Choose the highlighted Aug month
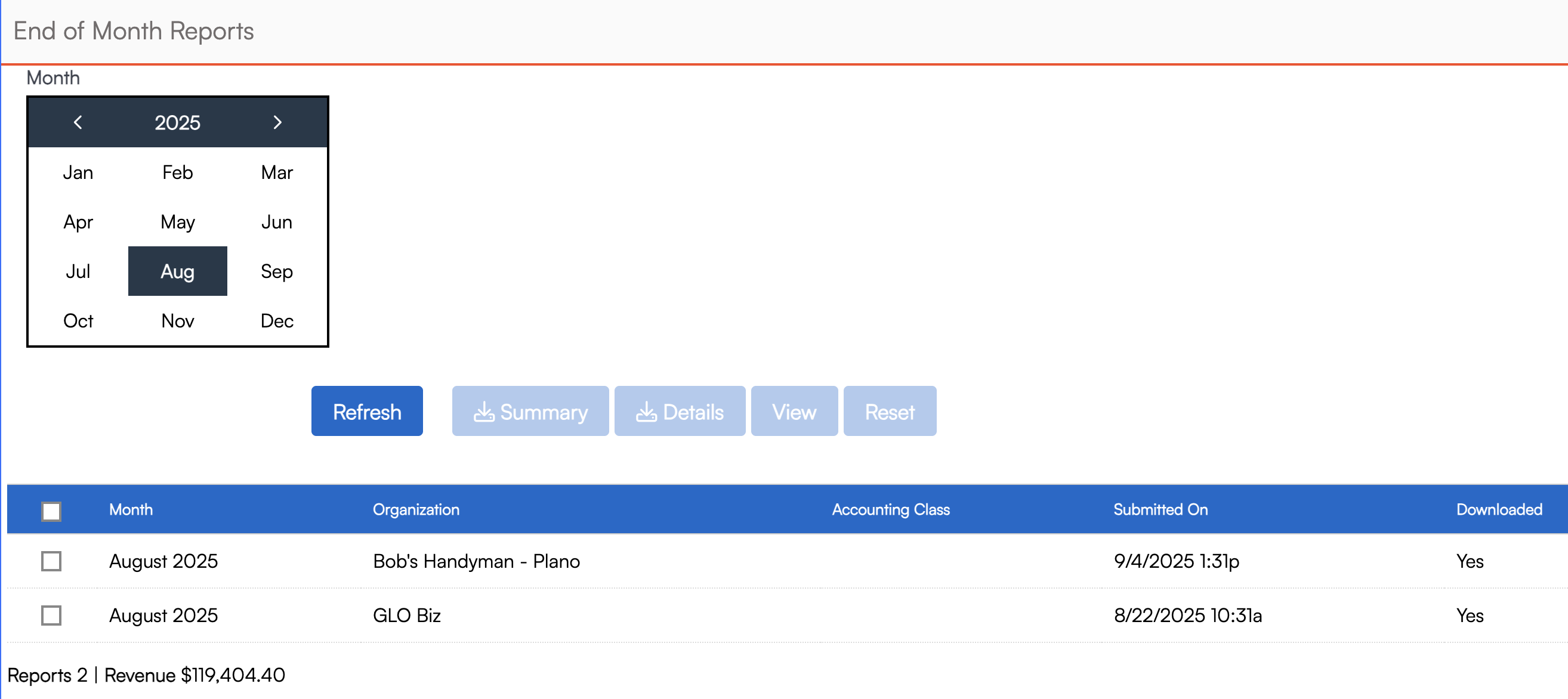The height and width of the screenshot is (699, 1568). pos(177,271)
